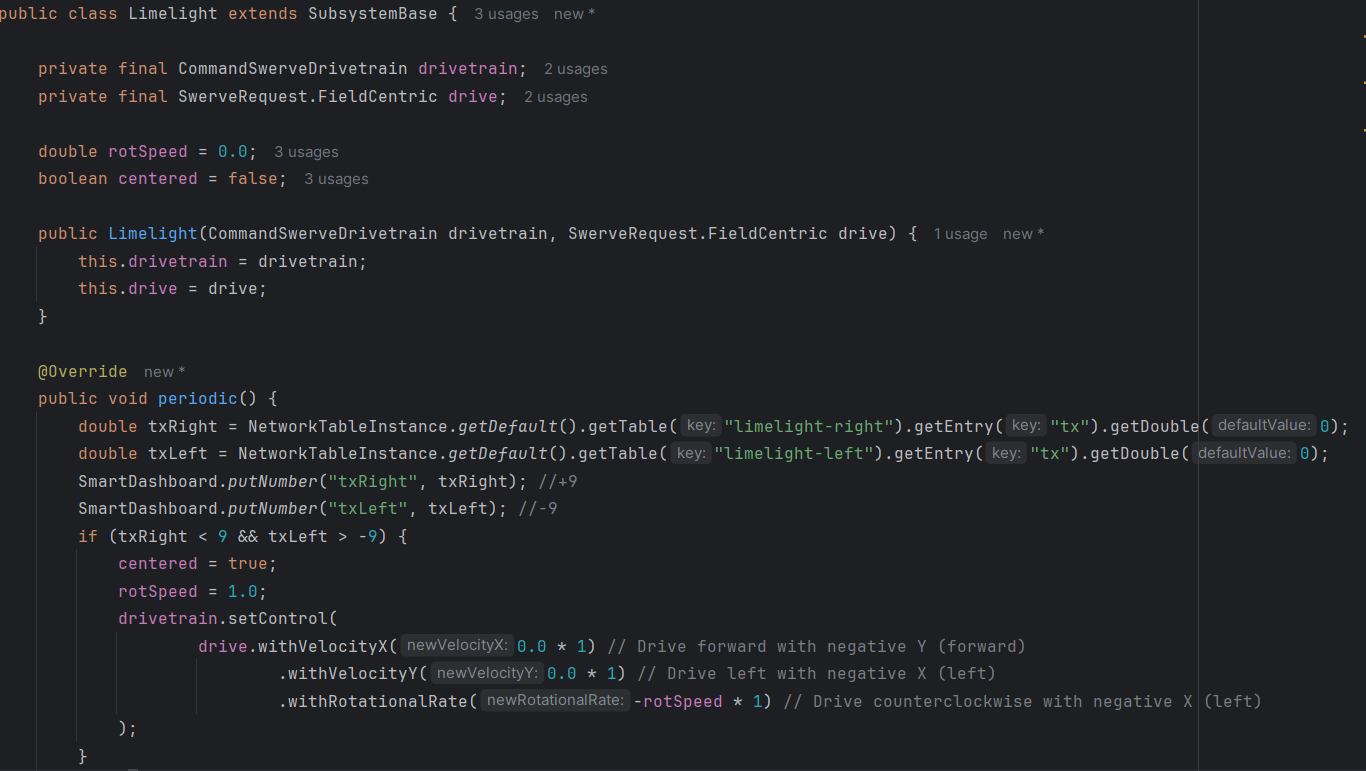This screenshot has height=771, width=1366.
Task: Click "getDefault" on the txLeft declaration line
Action: 498,454
